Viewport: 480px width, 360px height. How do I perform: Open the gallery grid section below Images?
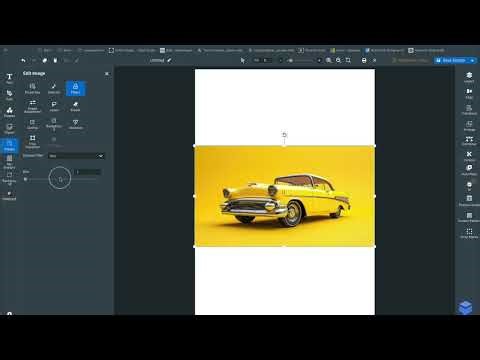[x=9, y=162]
